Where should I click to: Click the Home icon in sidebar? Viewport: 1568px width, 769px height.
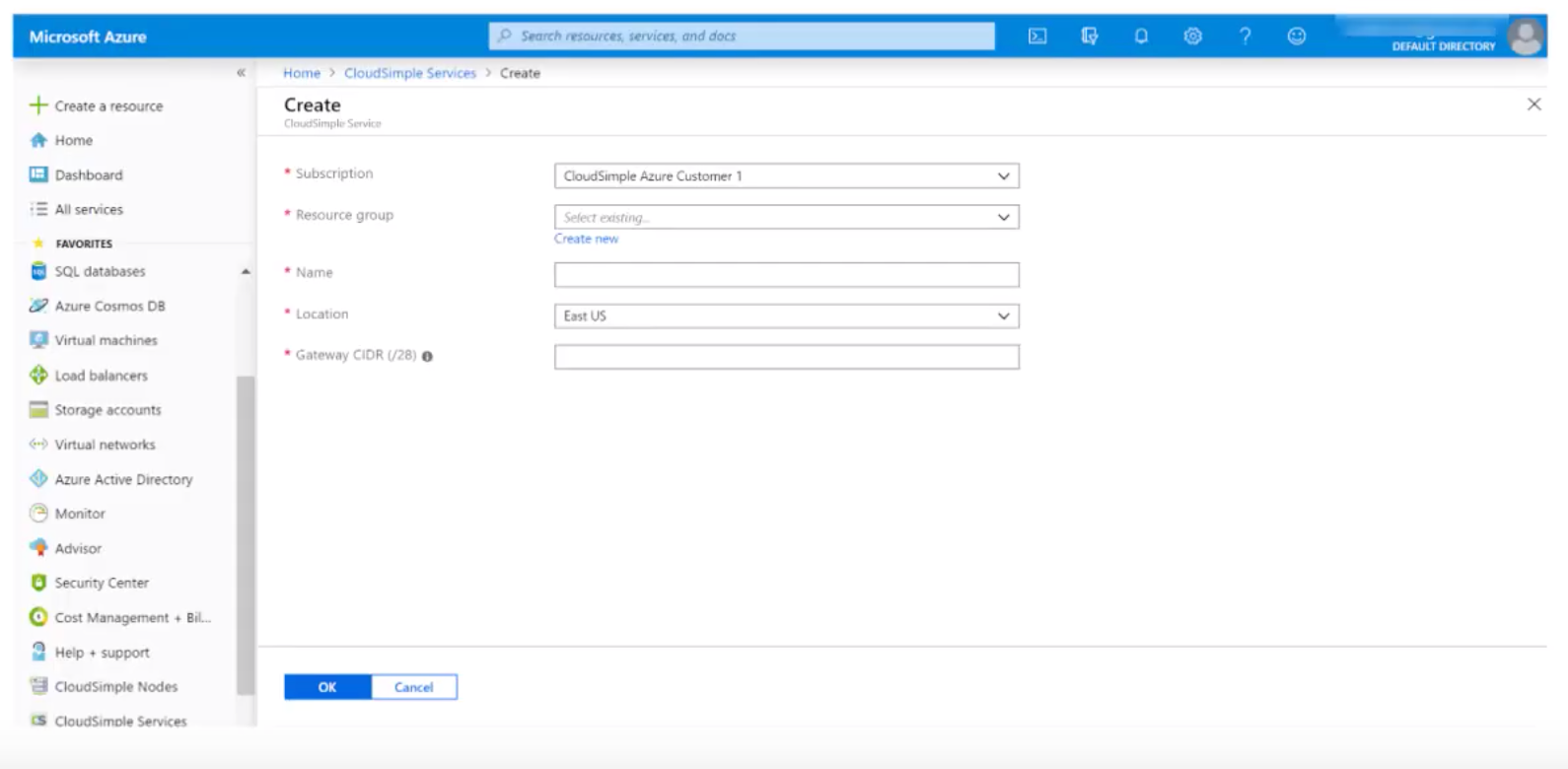[x=38, y=140]
